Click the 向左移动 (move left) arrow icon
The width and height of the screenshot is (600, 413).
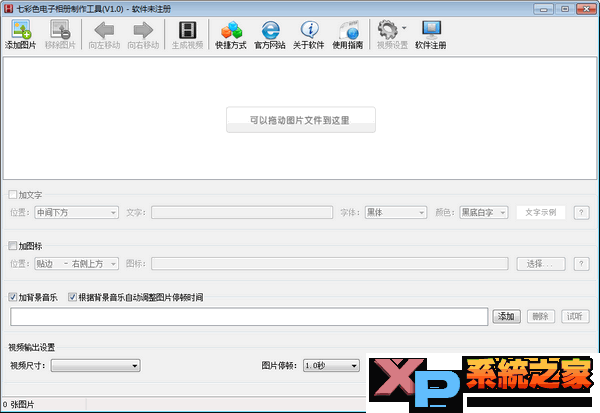coord(104,30)
